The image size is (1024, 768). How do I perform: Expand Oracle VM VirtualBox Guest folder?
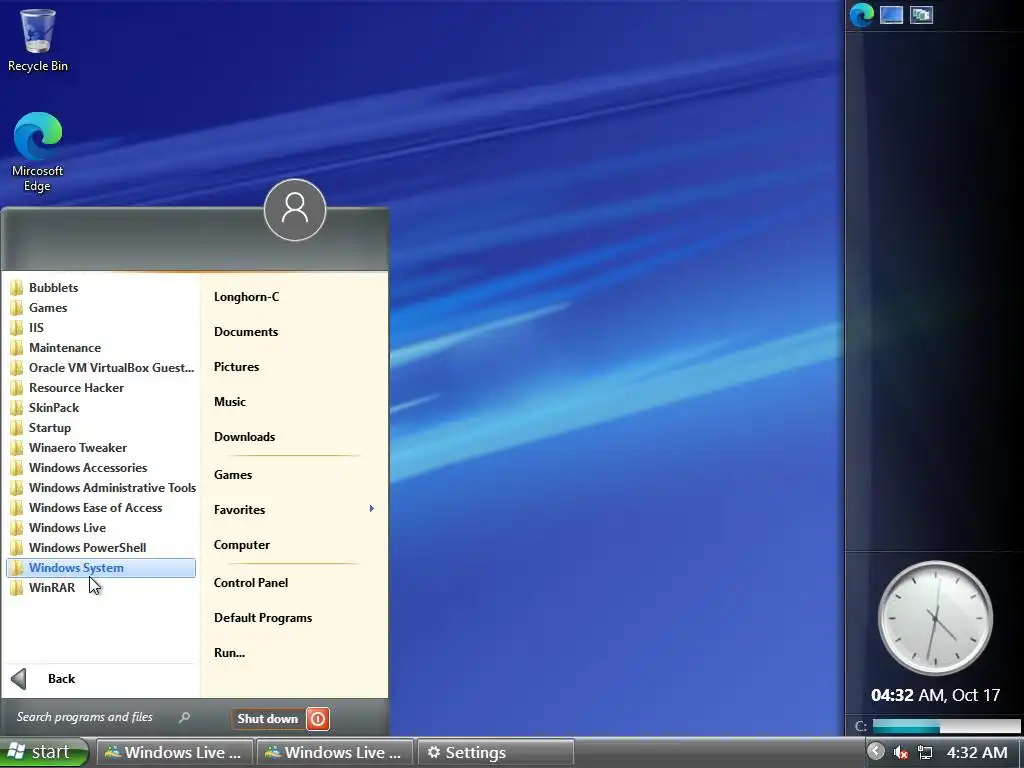(x=101, y=368)
